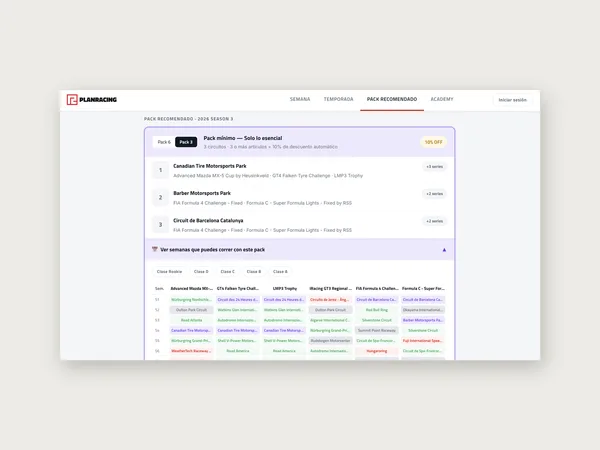Select the Pack 3 option
The height and width of the screenshot is (450, 600).
tap(186, 142)
